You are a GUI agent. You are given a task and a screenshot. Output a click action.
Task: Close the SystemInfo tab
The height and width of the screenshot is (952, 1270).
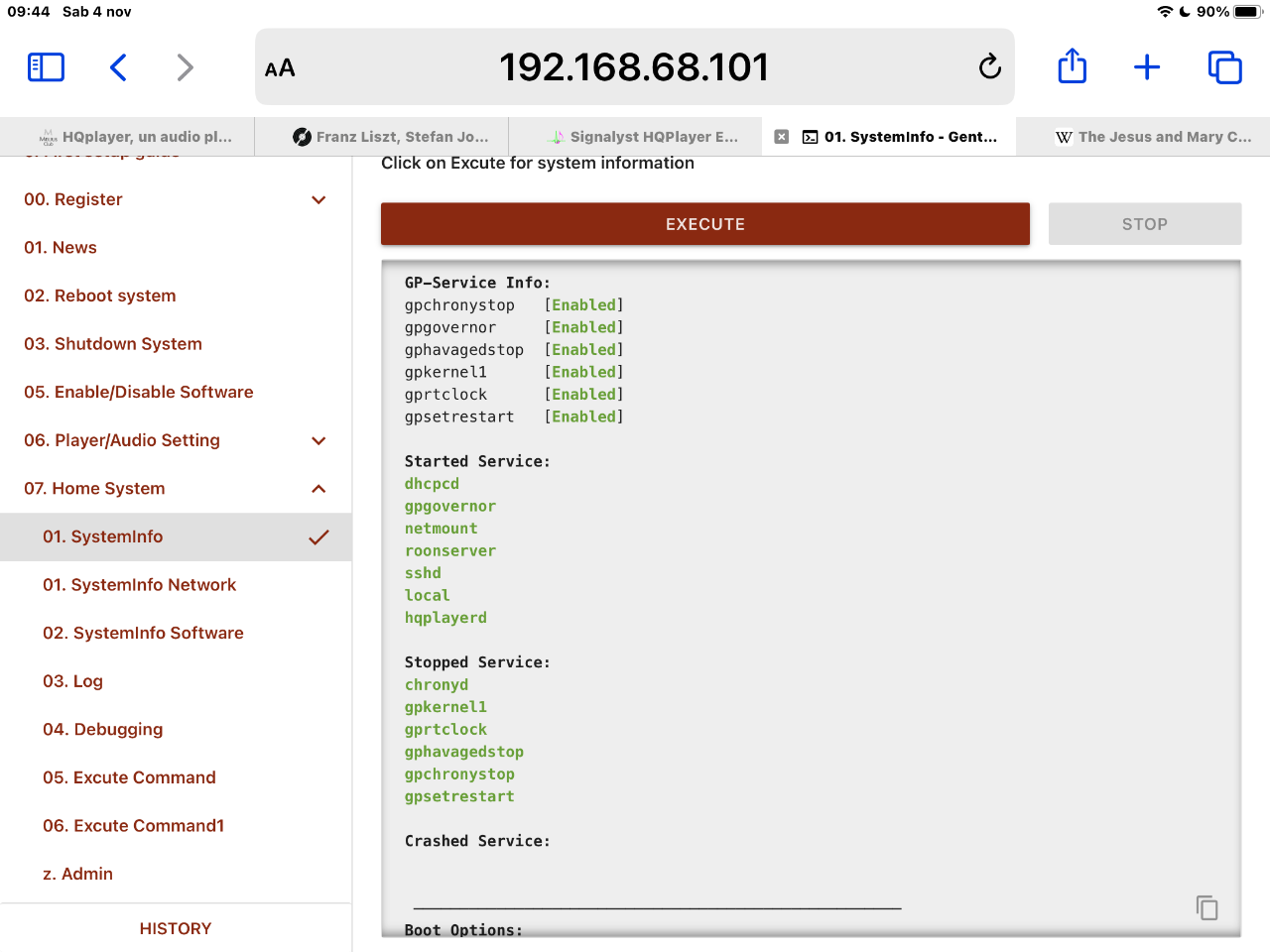click(782, 137)
